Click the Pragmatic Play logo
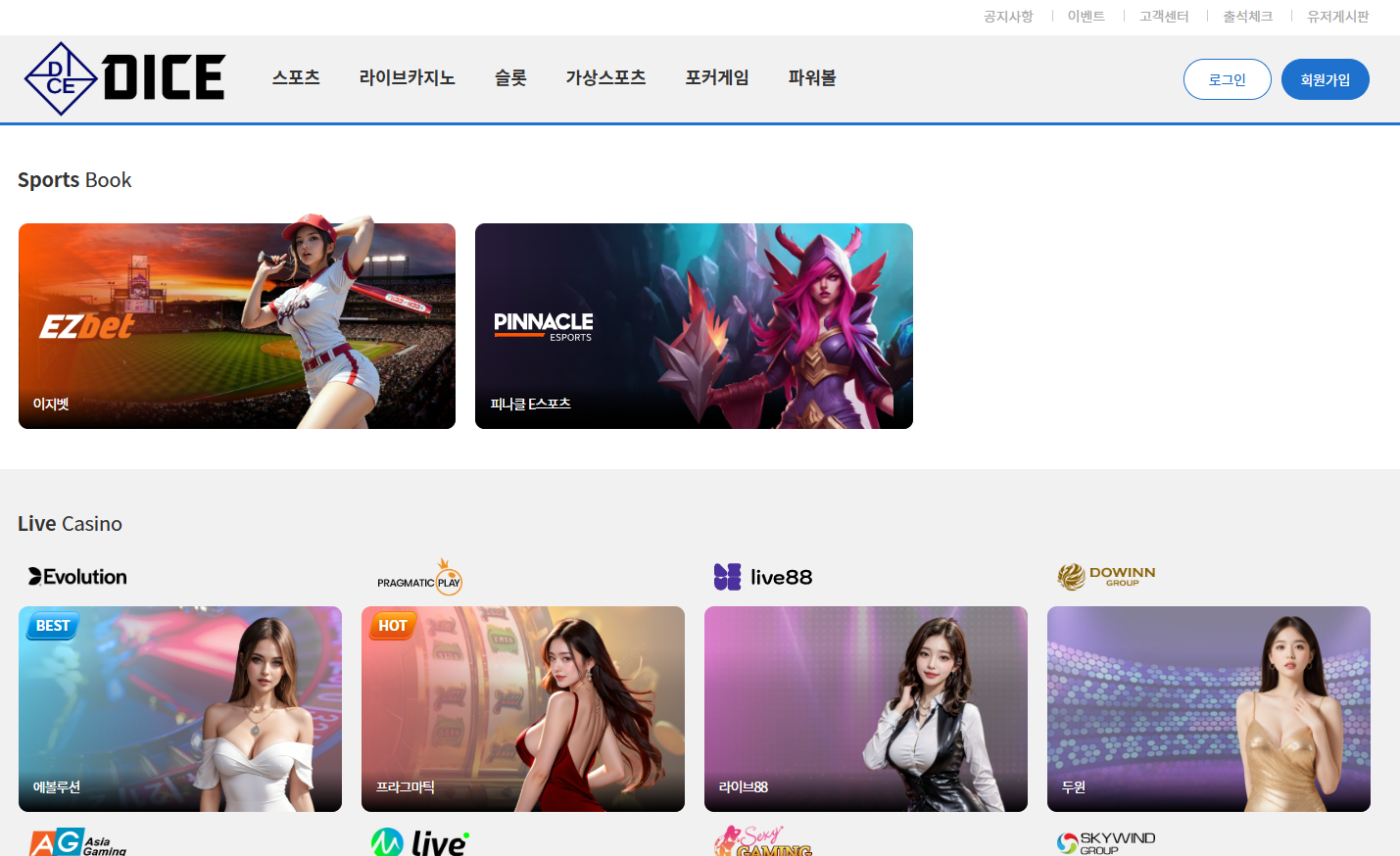This screenshot has width=1400, height=856. [419, 578]
